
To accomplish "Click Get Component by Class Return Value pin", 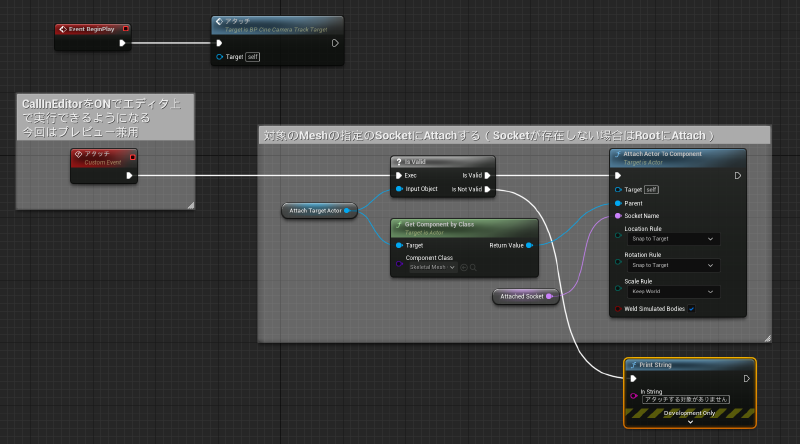I will click(x=530, y=245).
